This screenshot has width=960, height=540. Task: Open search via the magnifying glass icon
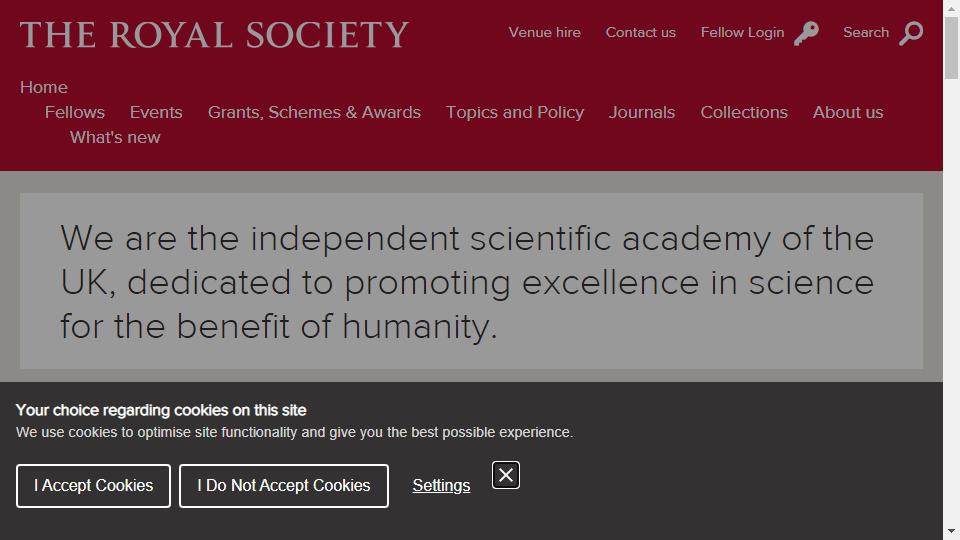[x=911, y=33]
